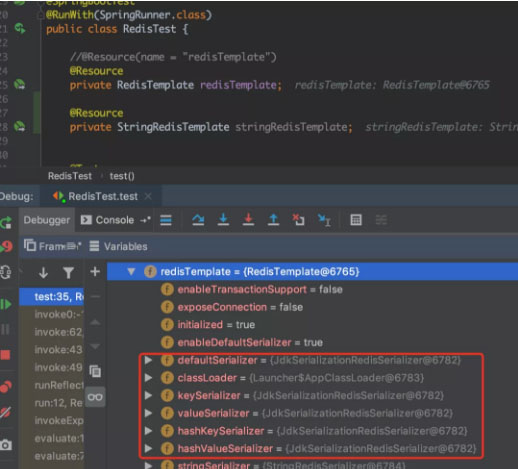Select the invokeExp stack frame
Viewport: 518px width, 469px height.
pyautogui.click(x=51, y=420)
